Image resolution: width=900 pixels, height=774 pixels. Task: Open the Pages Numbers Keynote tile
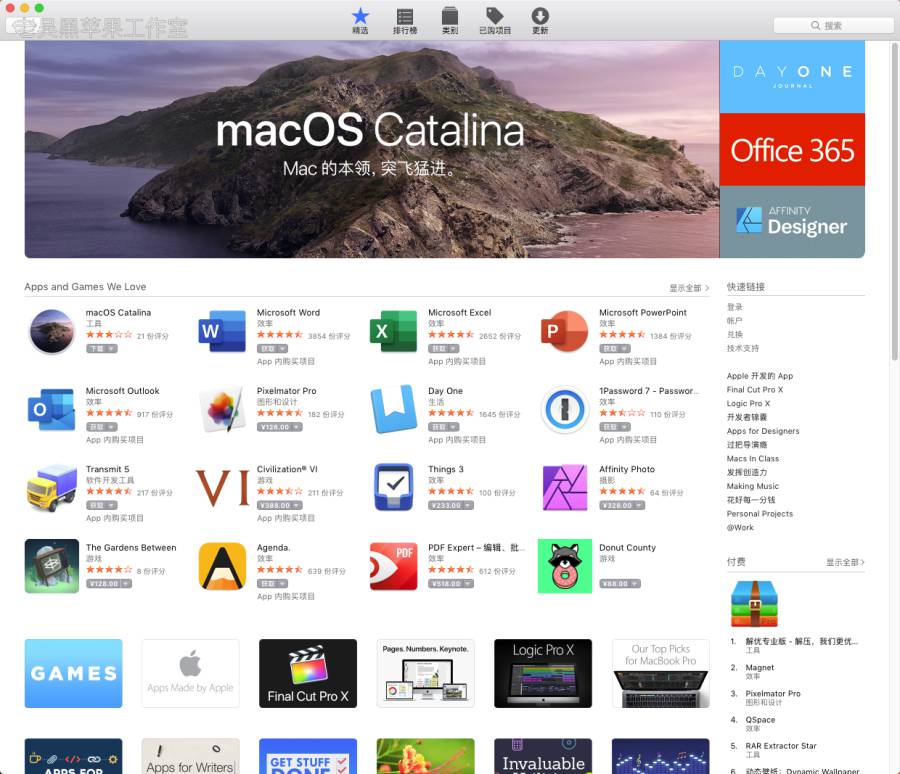coord(425,673)
